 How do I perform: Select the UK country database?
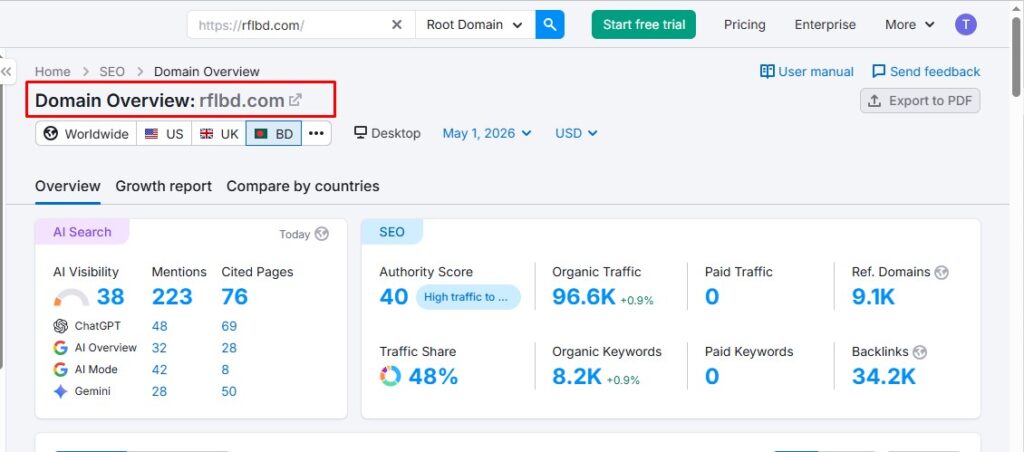219,133
